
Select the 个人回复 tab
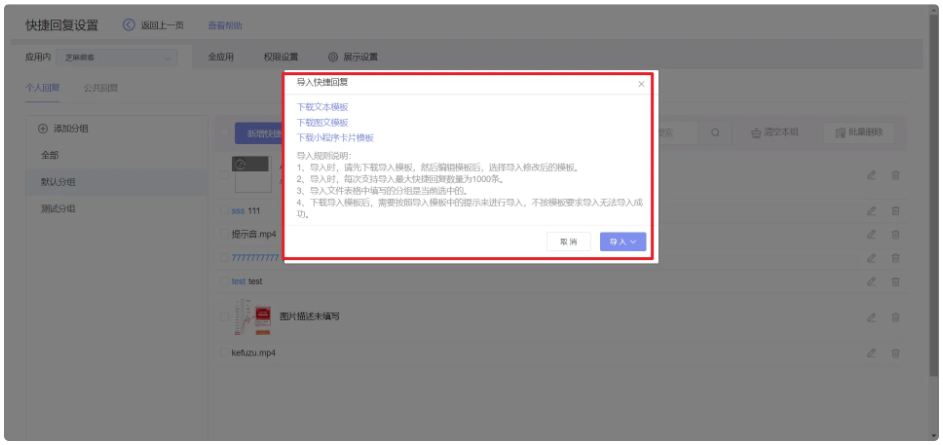point(42,88)
